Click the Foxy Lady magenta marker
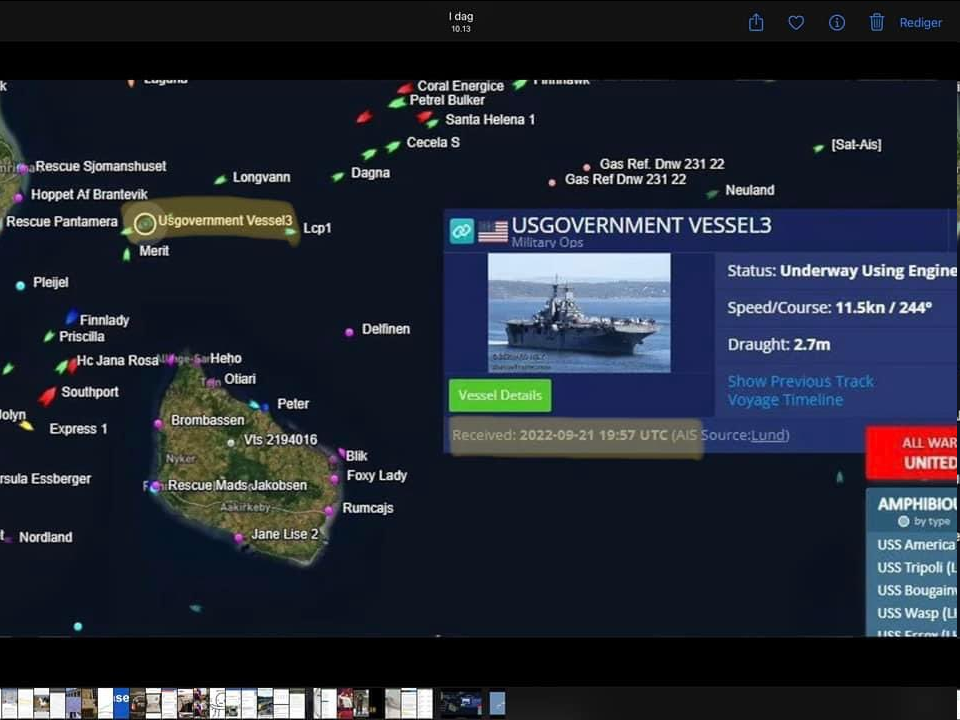The height and width of the screenshot is (720, 960). [x=334, y=479]
